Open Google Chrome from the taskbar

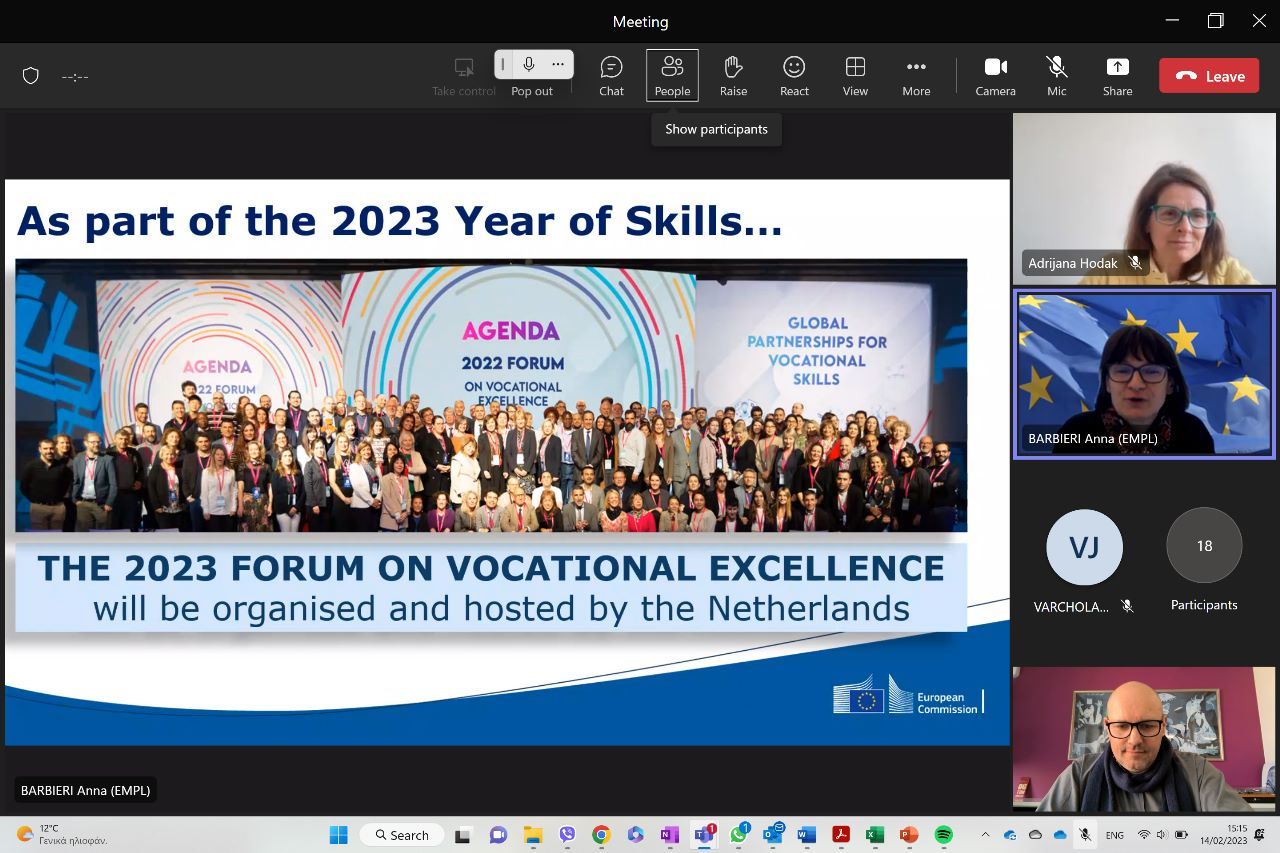(x=601, y=835)
